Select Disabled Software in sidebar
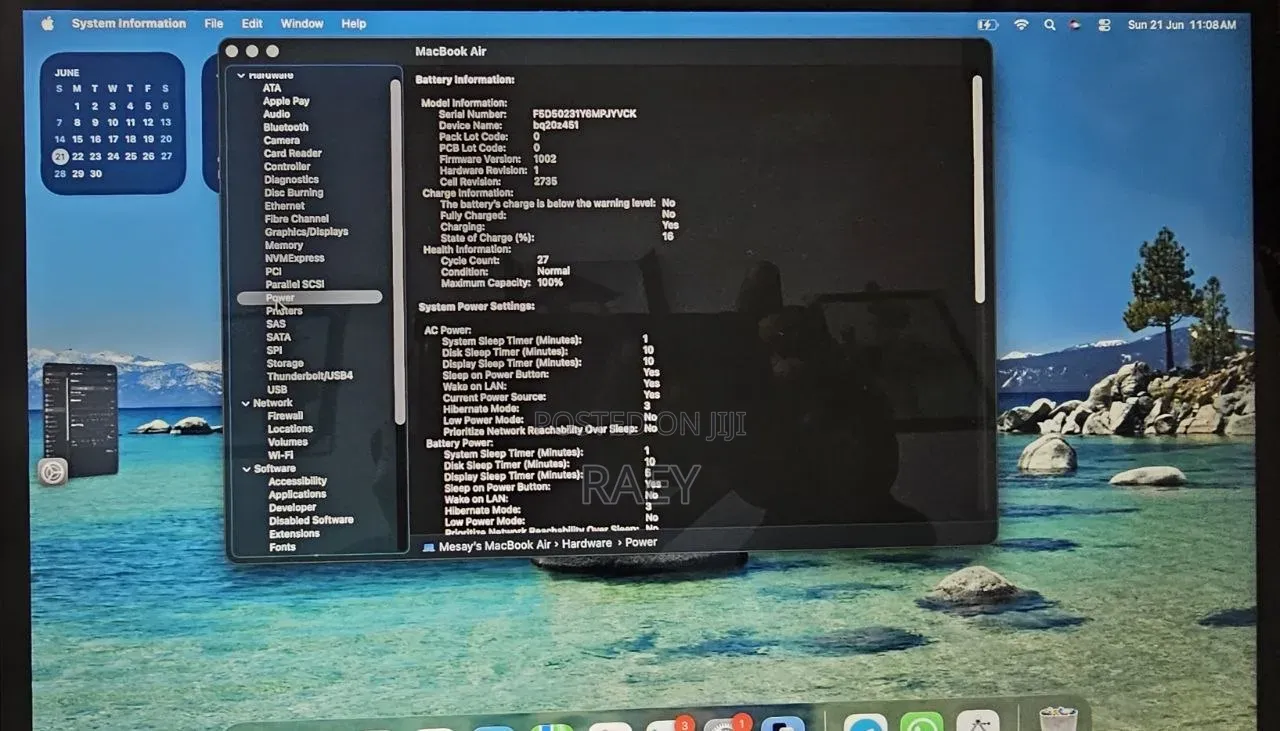This screenshot has width=1280, height=731. click(x=311, y=521)
